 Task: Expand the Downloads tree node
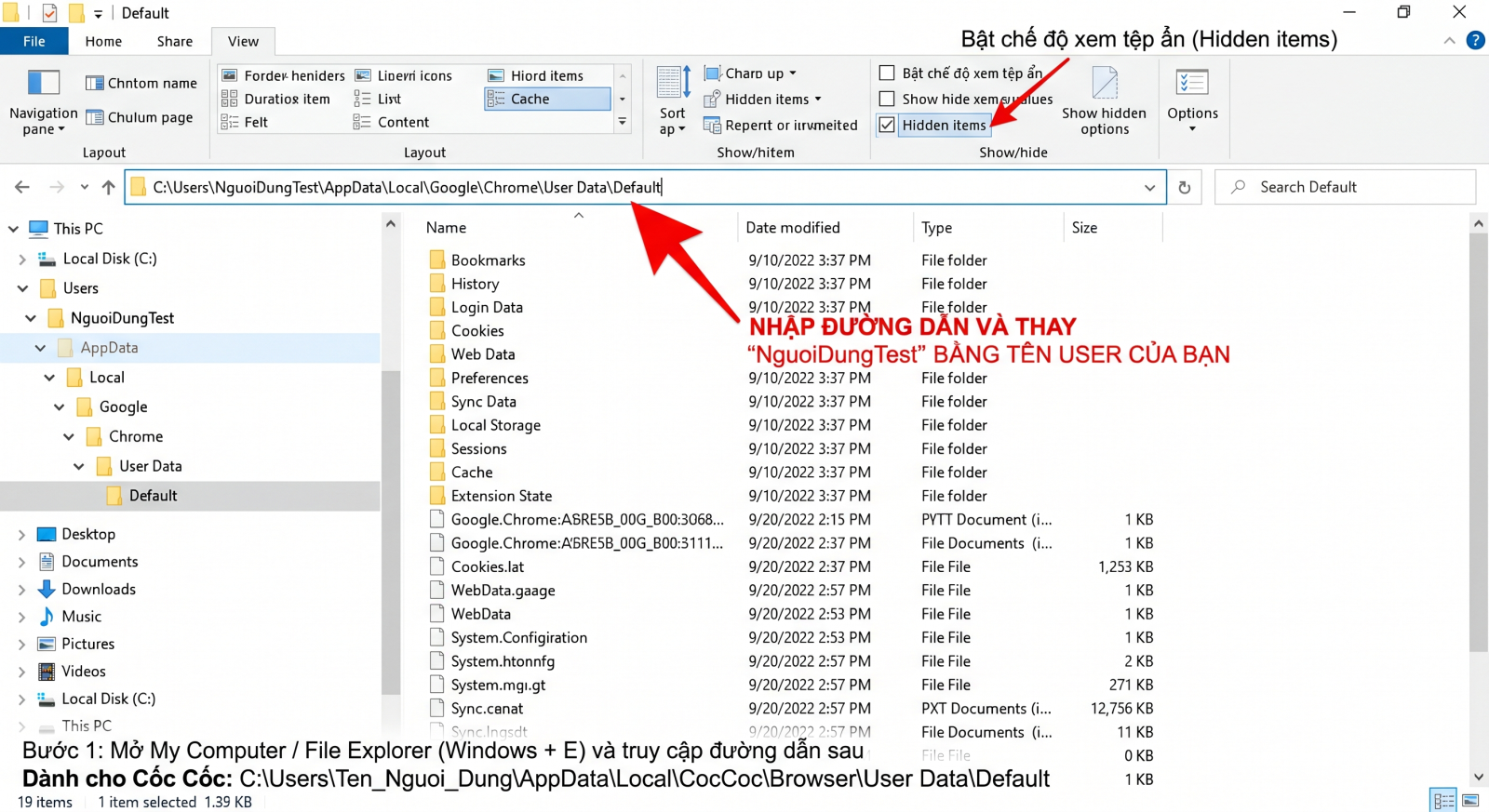(21, 590)
